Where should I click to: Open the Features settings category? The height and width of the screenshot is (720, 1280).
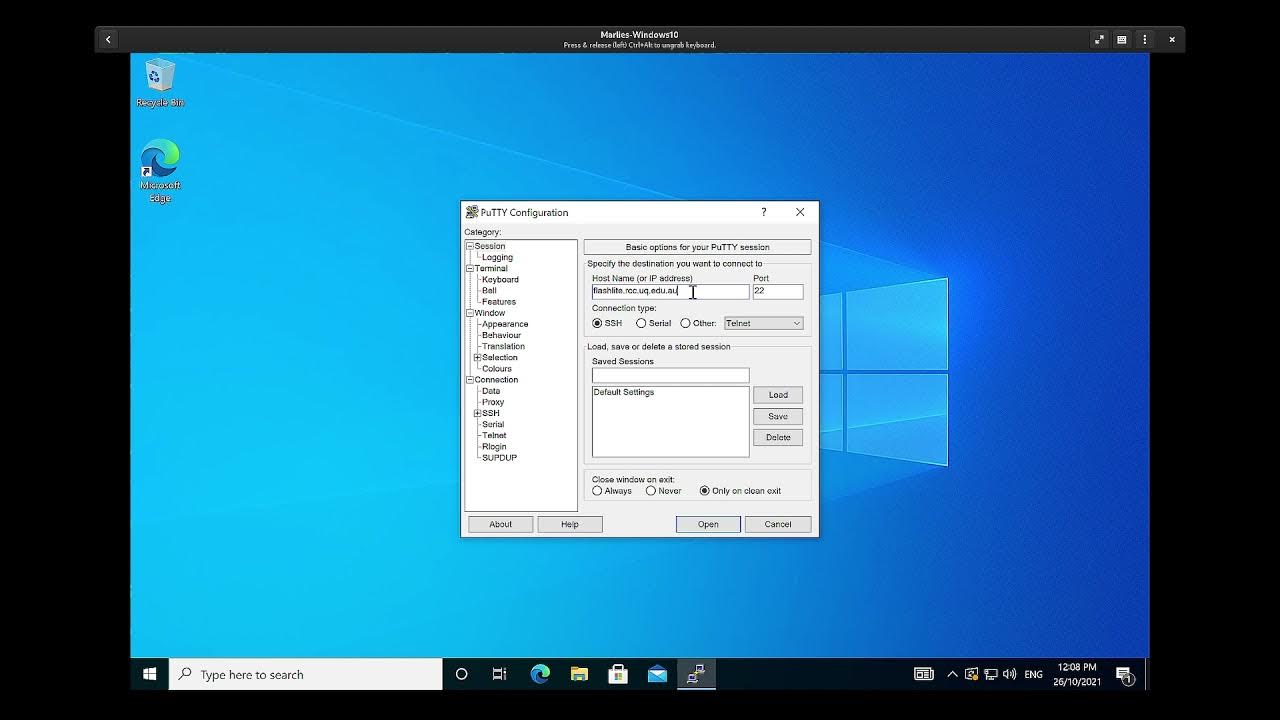click(x=499, y=301)
